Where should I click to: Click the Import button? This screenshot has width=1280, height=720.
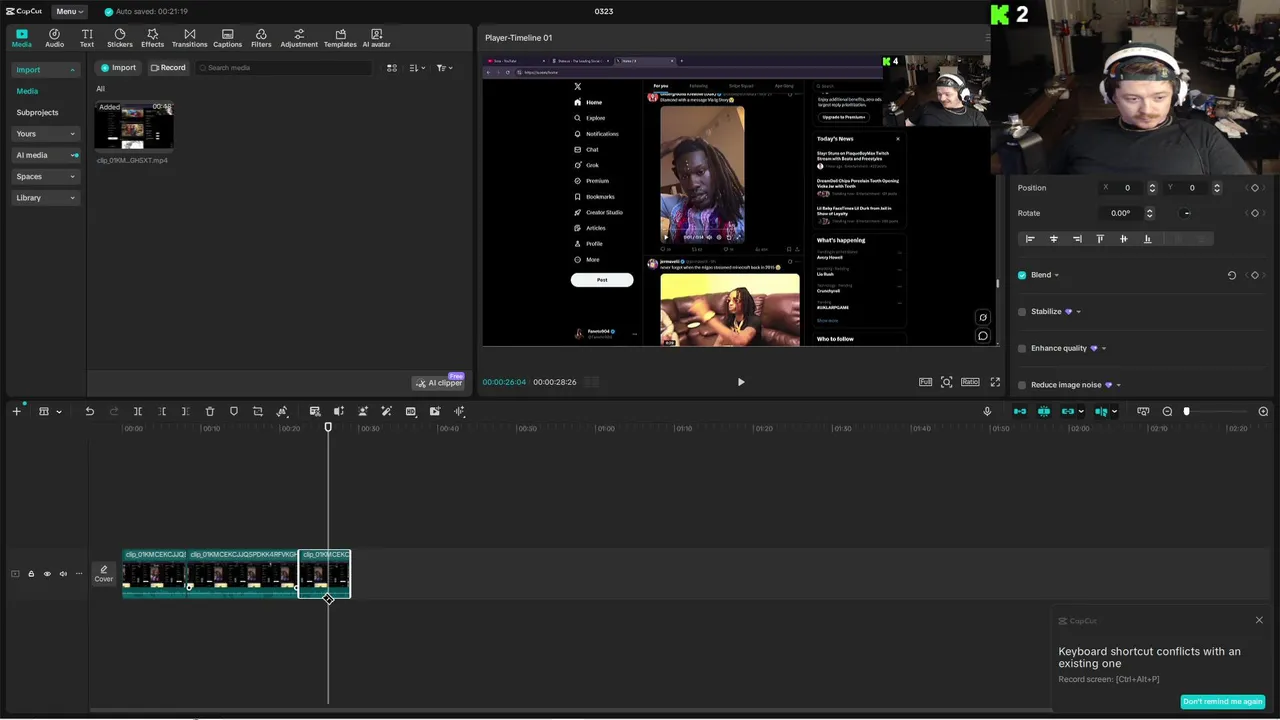tap(118, 68)
